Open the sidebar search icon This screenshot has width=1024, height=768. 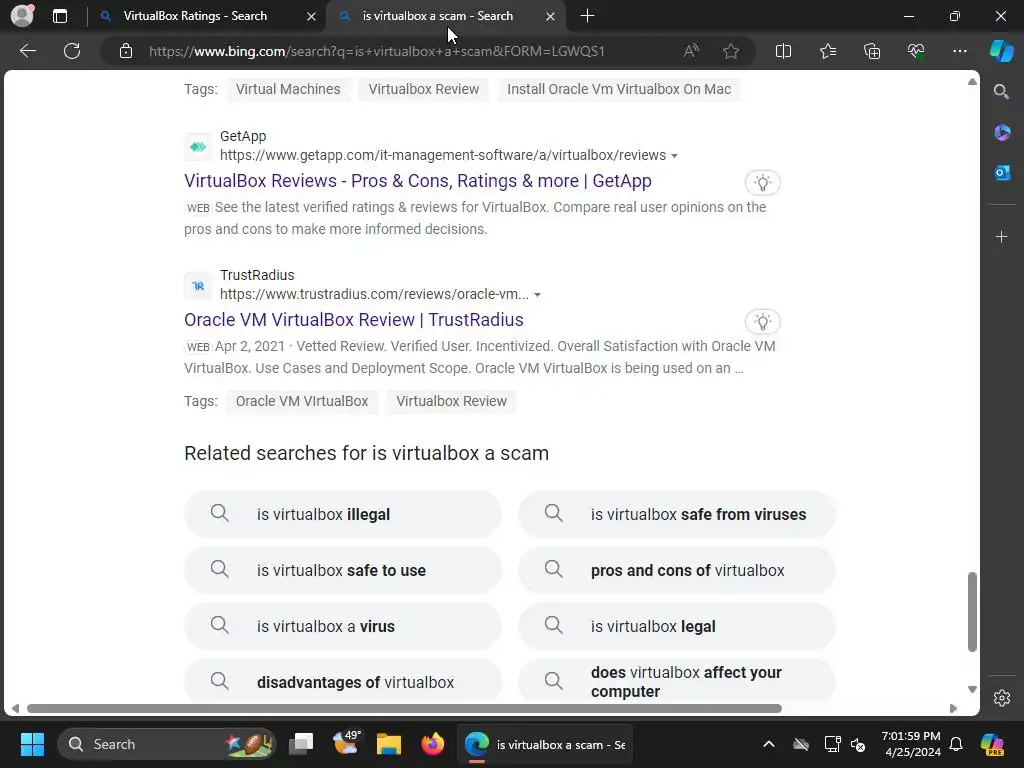click(1001, 91)
